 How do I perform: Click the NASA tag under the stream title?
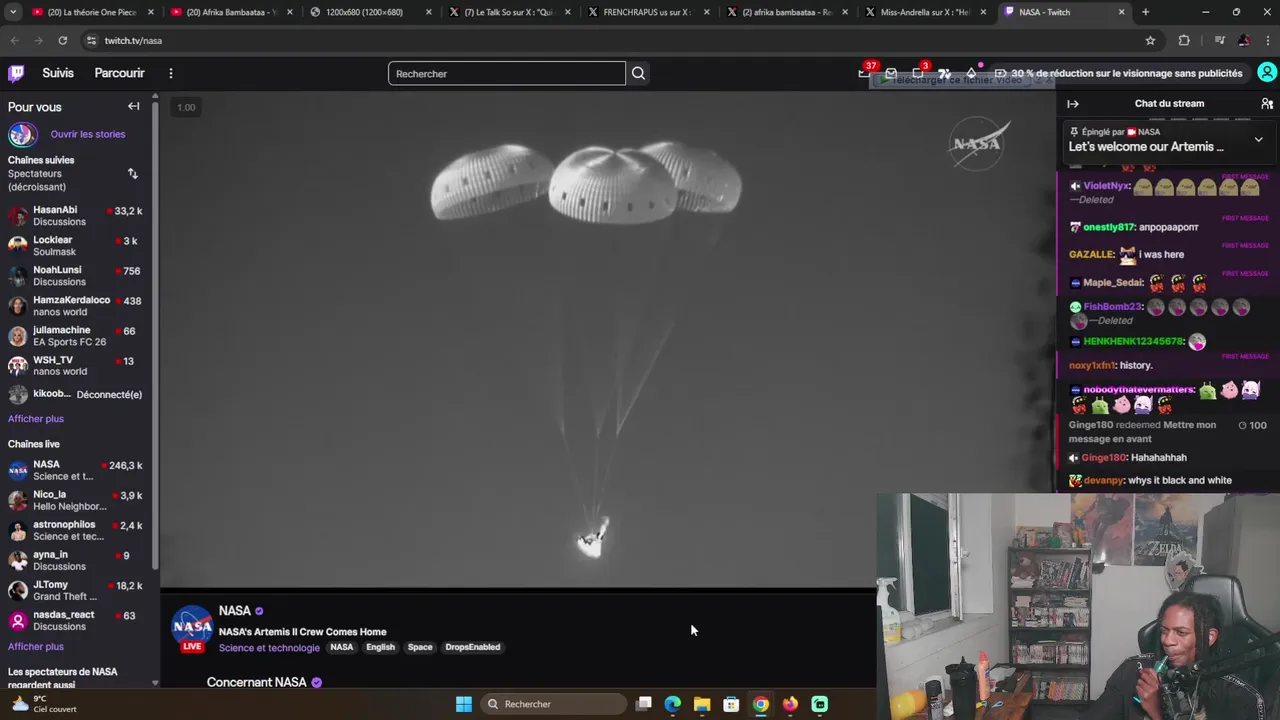tap(341, 647)
